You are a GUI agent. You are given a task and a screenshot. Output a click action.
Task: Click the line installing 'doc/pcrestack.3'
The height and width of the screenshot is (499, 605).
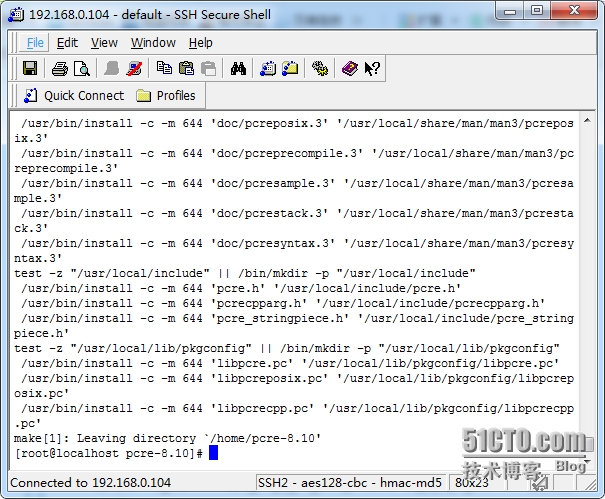[x=294, y=221]
